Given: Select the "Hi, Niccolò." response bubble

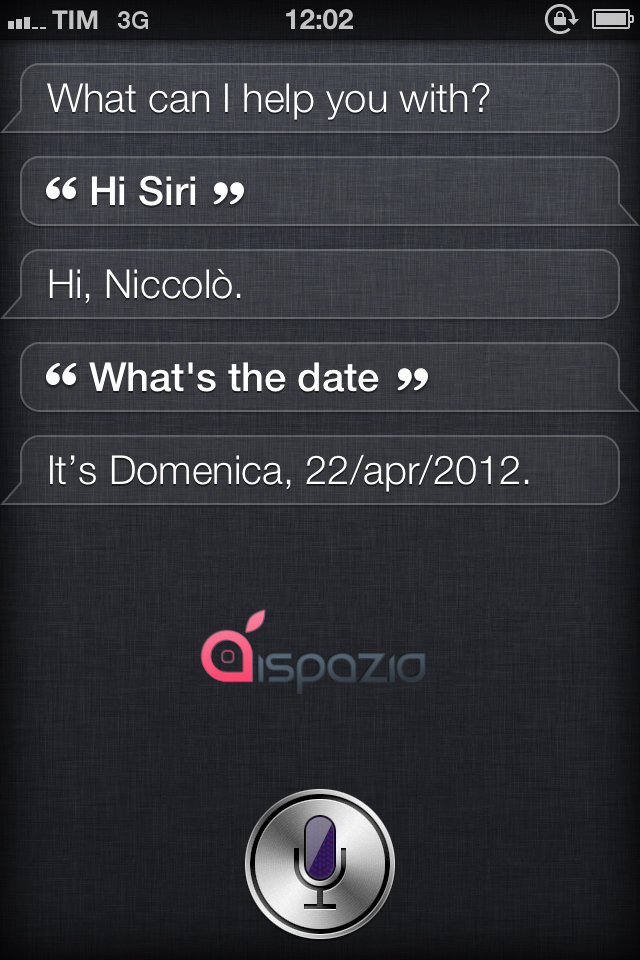Looking at the screenshot, I should pyautogui.click(x=318, y=284).
